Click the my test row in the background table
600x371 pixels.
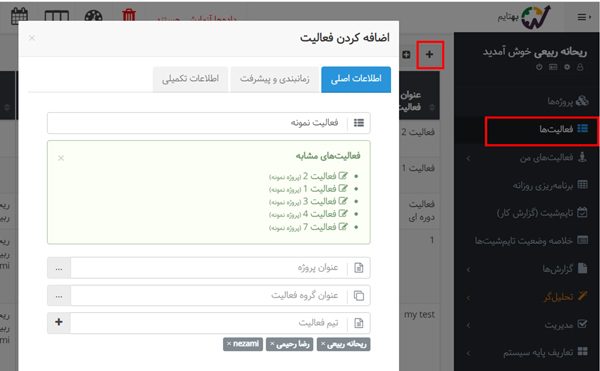pos(419,314)
